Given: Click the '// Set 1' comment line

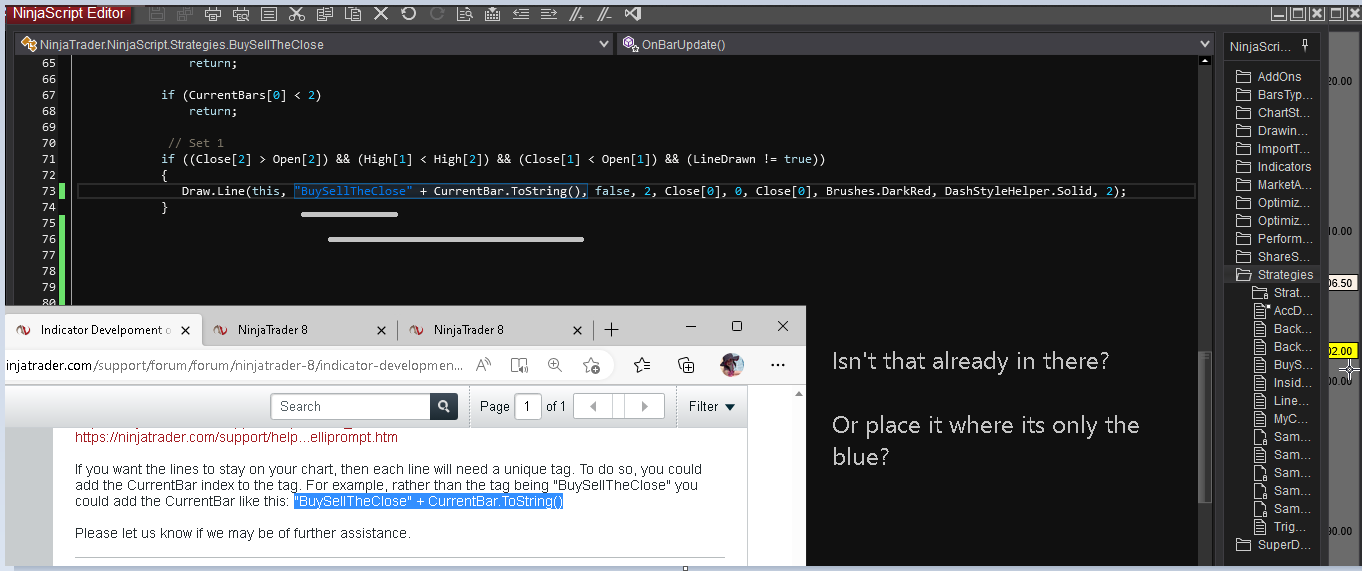Looking at the screenshot, I should pyautogui.click(x=196, y=143).
